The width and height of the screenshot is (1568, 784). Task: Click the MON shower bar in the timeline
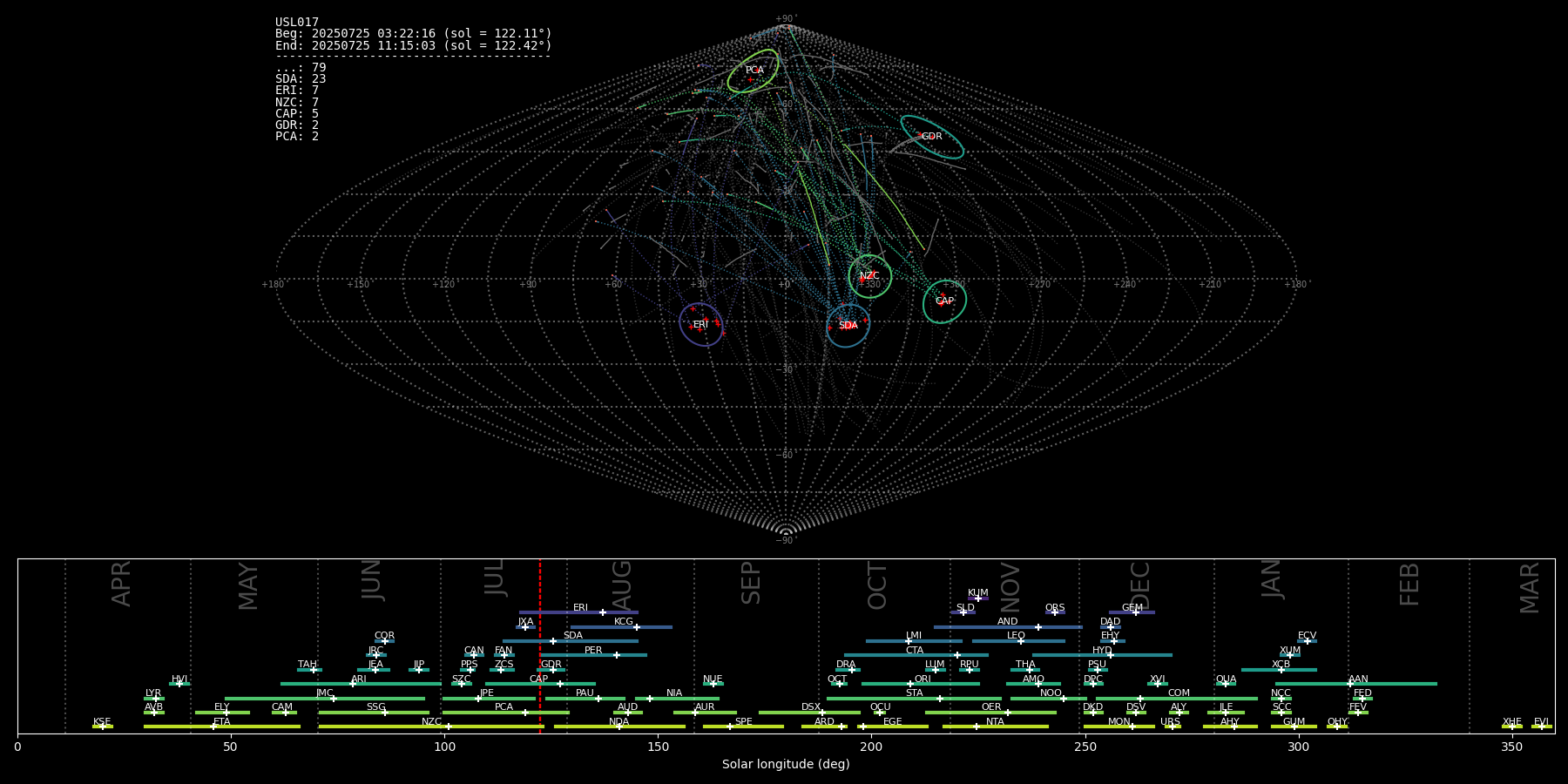(x=1119, y=727)
